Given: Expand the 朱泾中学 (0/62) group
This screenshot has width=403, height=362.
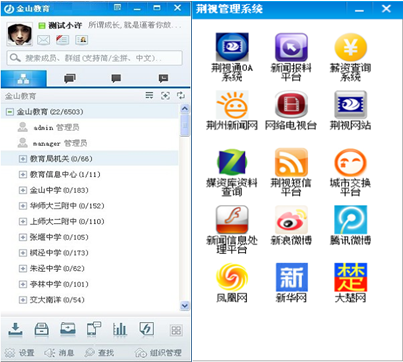Looking at the screenshot, I should point(22,269).
